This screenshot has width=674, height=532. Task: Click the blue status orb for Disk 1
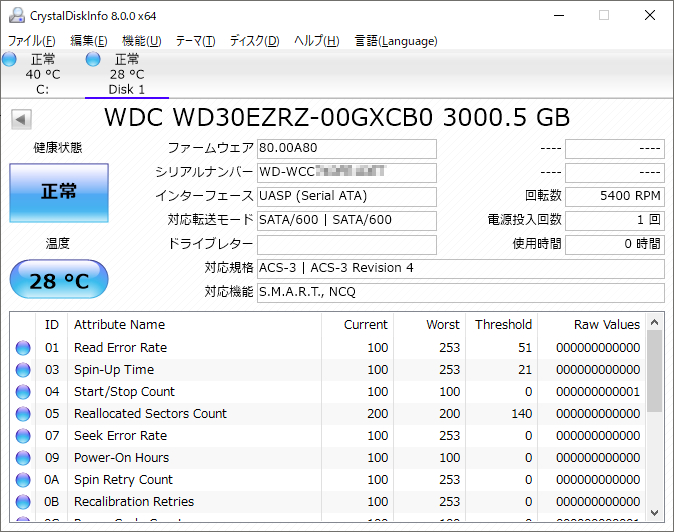[x=93, y=59]
